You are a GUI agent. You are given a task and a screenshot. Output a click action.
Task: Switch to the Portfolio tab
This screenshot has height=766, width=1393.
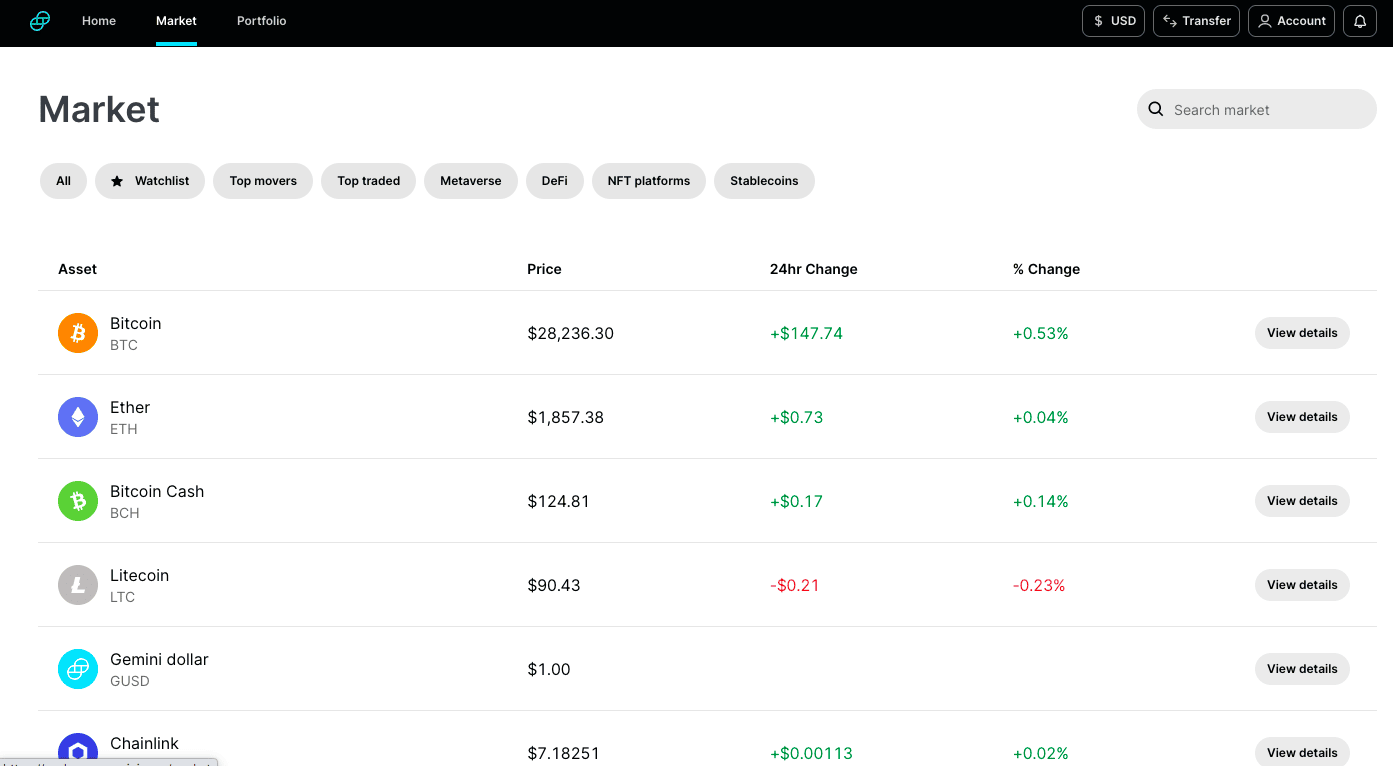point(262,21)
